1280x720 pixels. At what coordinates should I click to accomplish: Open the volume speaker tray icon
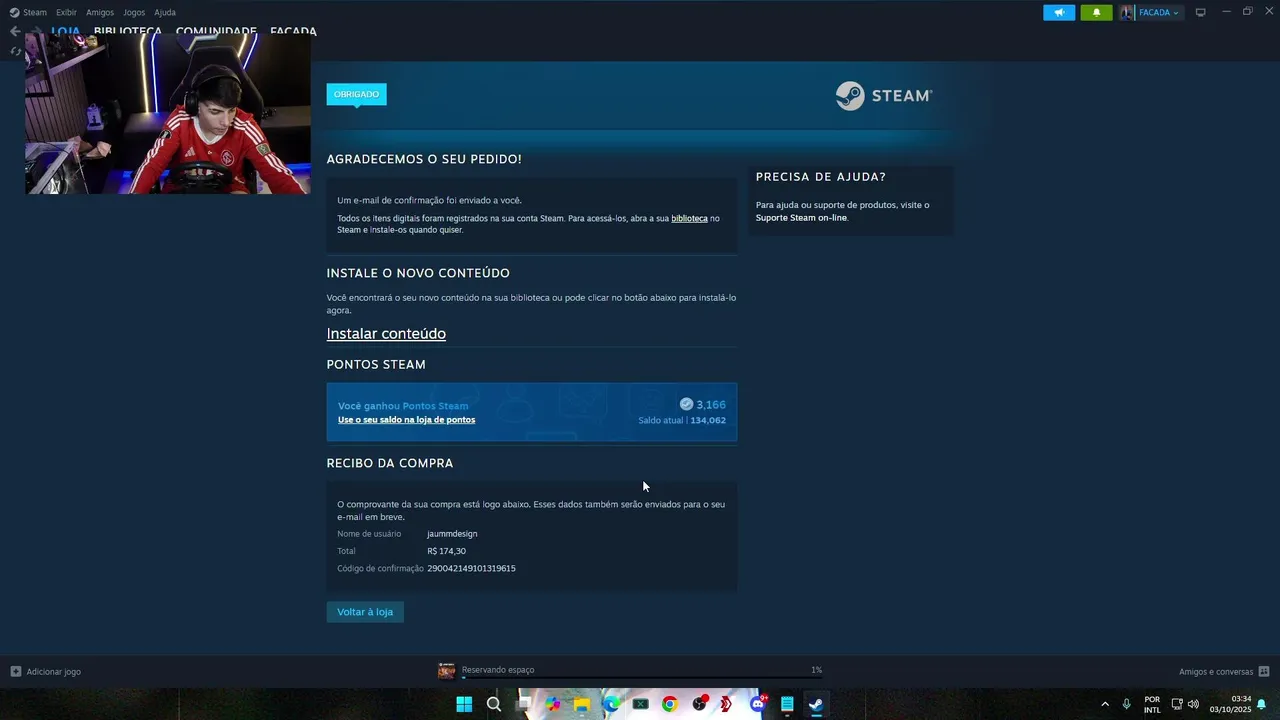[x=1193, y=704]
